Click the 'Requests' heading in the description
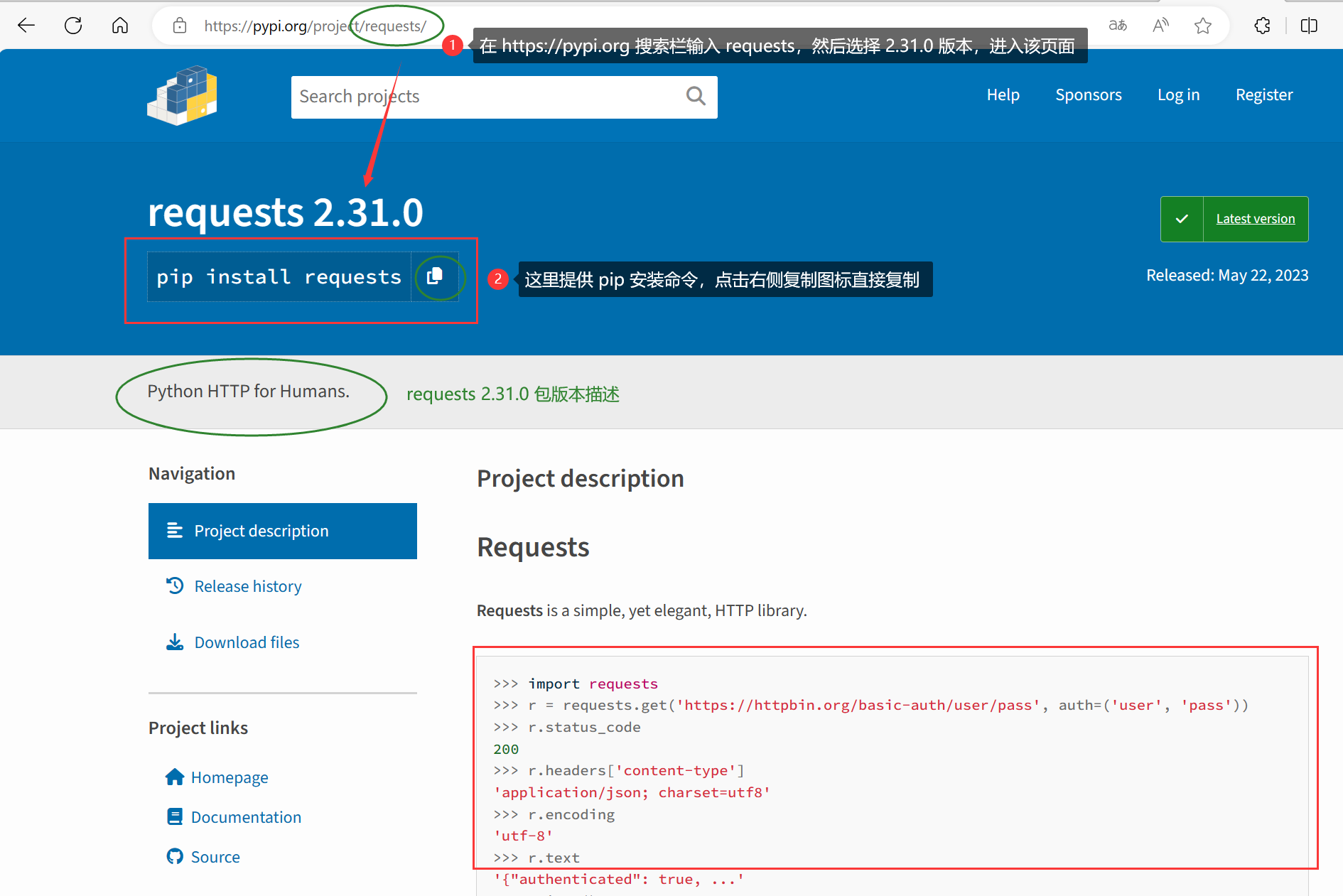Image resolution: width=1343 pixels, height=896 pixels. point(533,547)
